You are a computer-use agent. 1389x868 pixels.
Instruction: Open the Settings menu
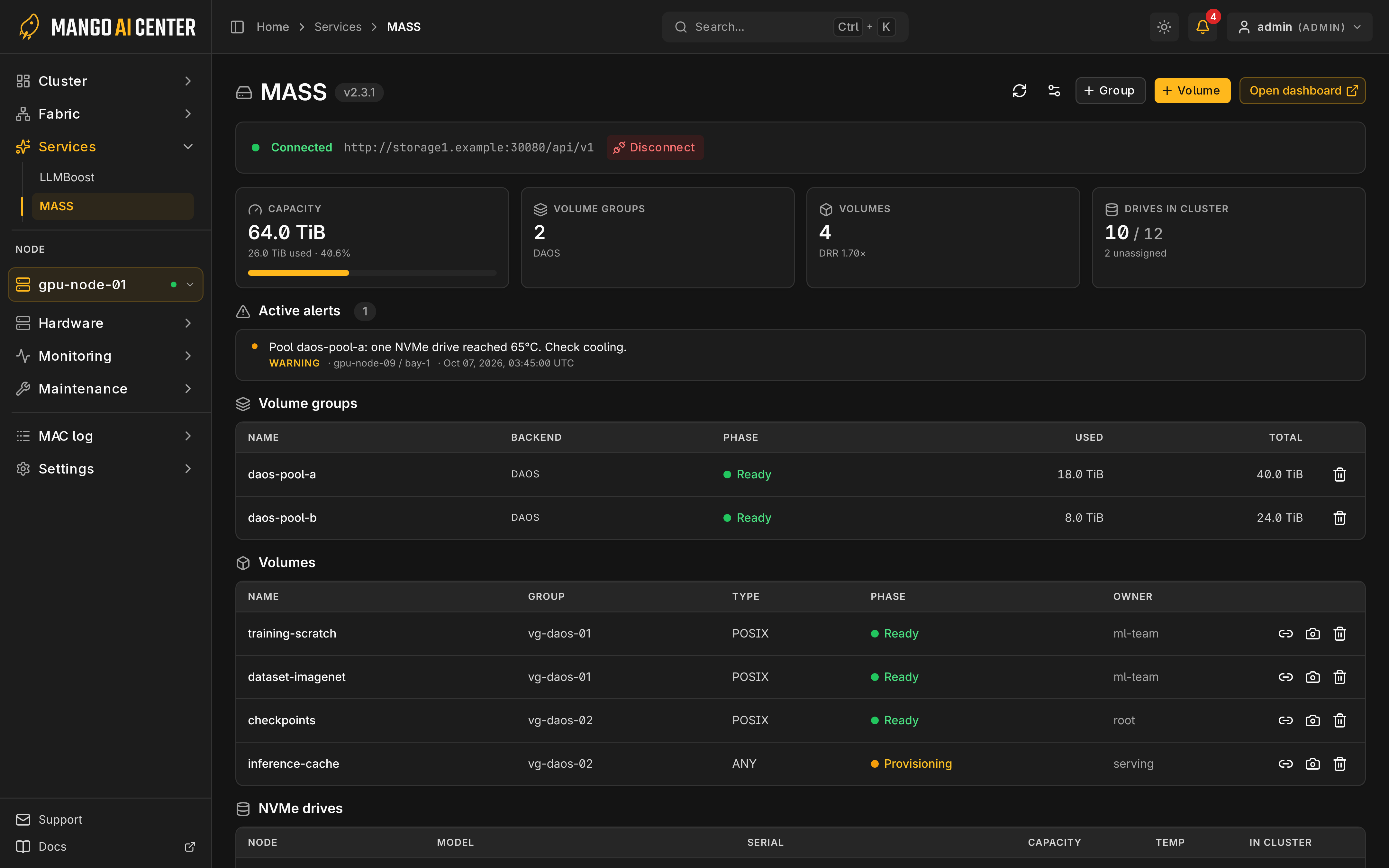(105, 468)
